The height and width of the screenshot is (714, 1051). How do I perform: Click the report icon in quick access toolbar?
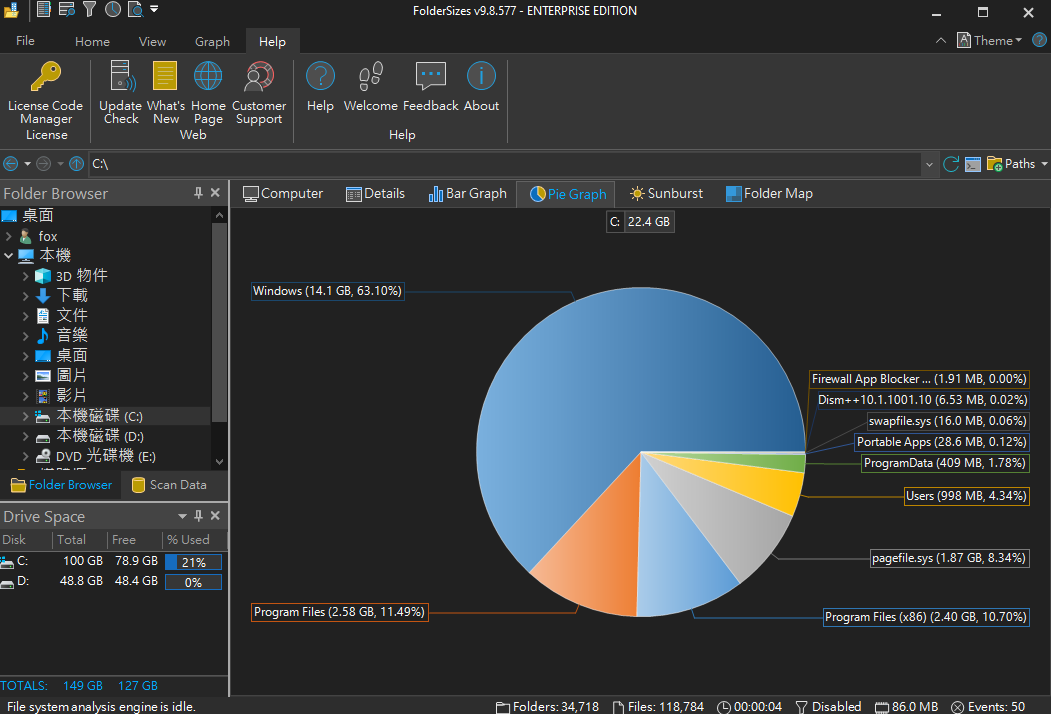44,9
